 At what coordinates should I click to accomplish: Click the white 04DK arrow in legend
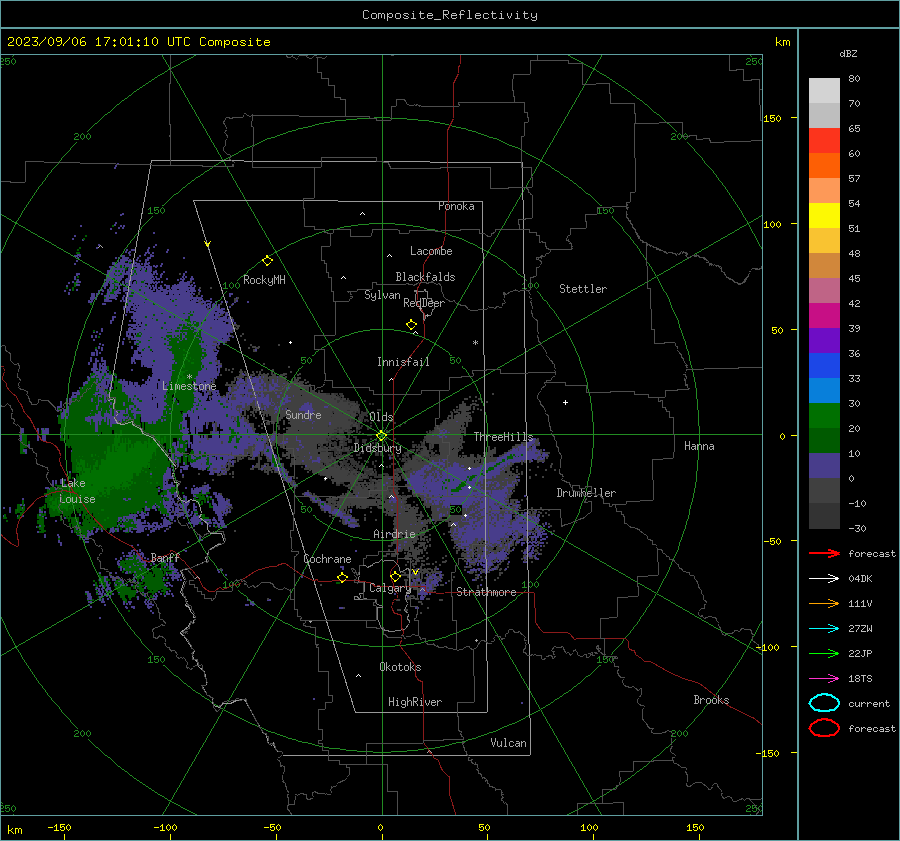point(824,579)
